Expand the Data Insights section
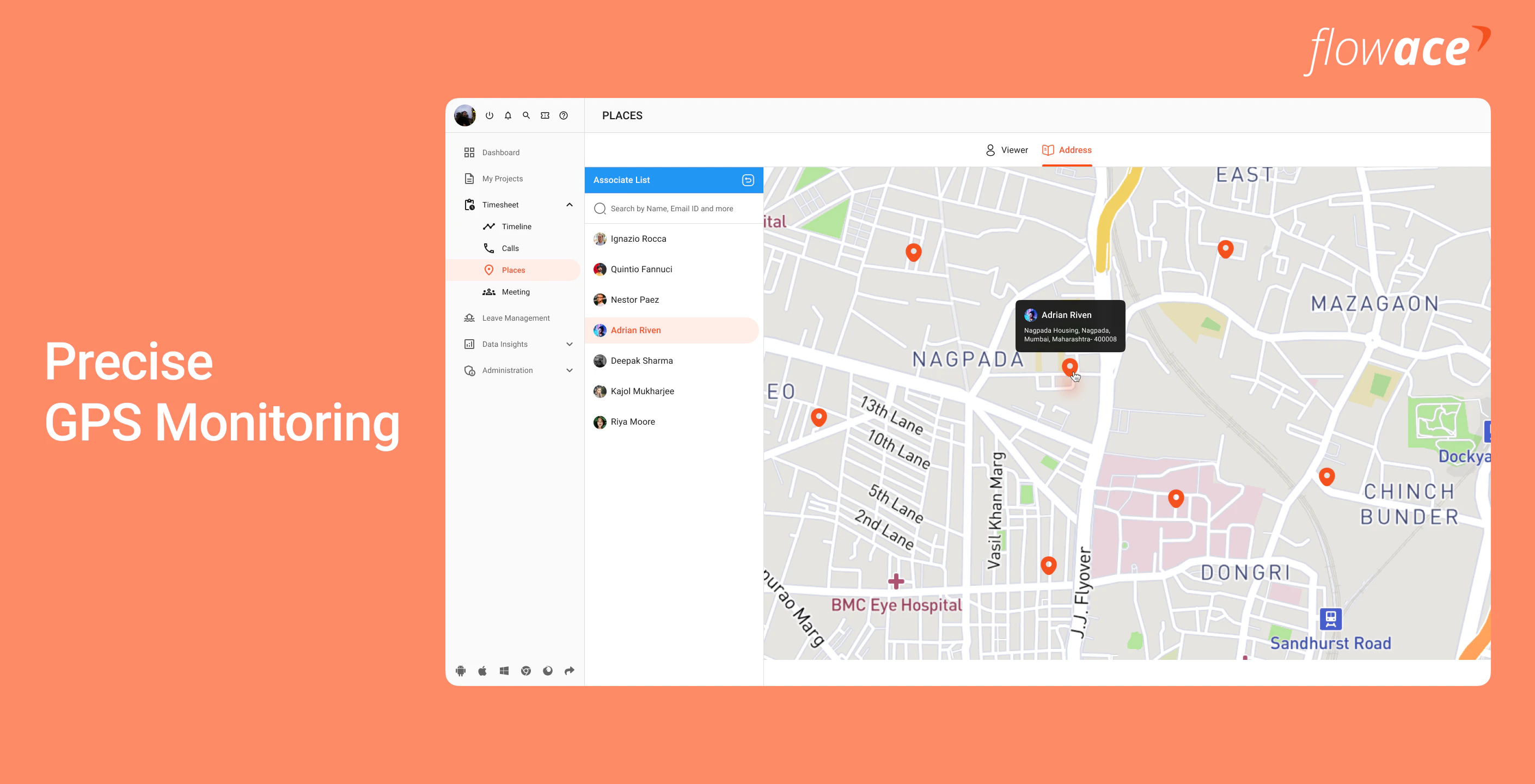 coord(570,344)
